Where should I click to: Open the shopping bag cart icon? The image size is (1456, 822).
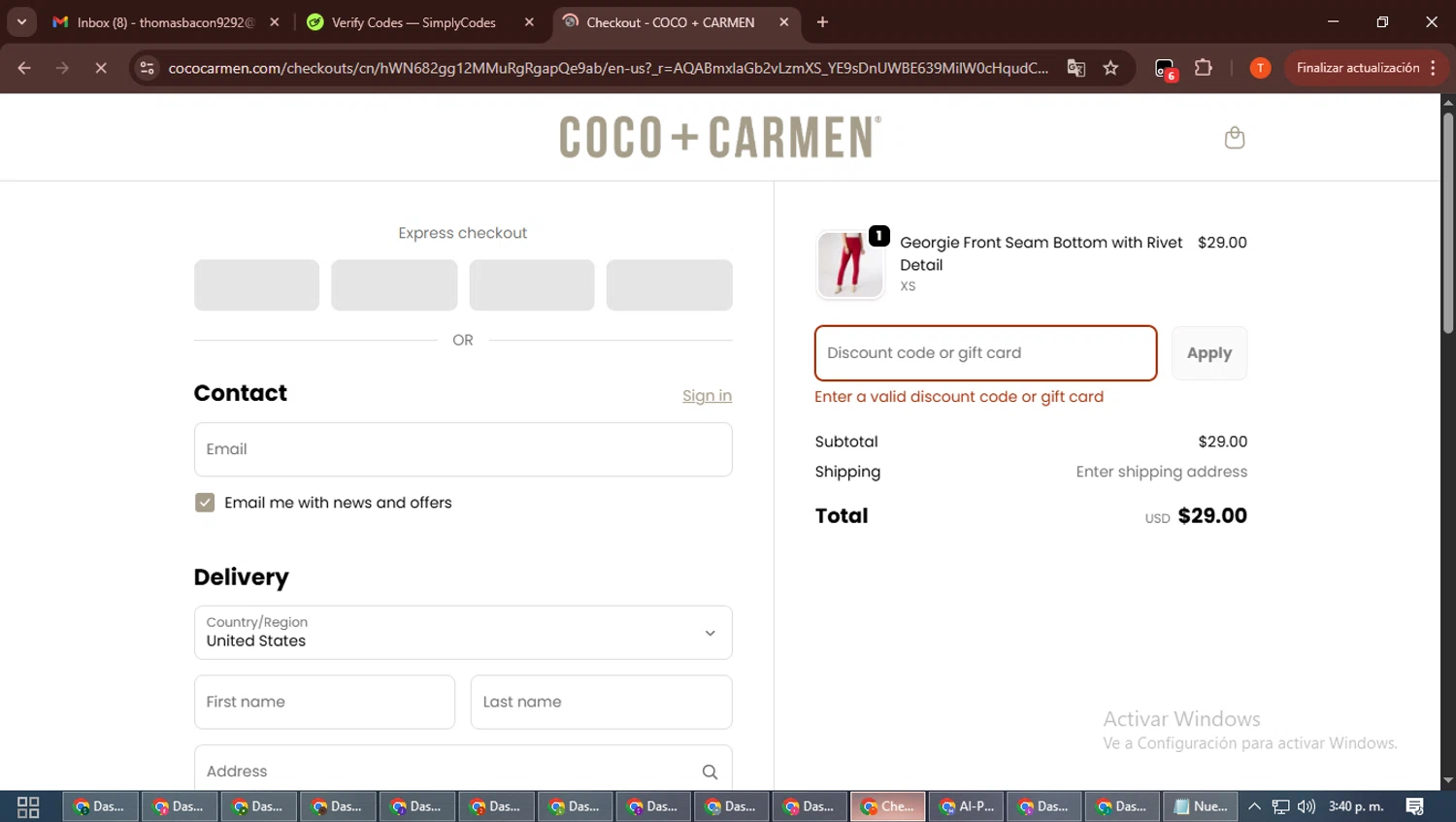pyautogui.click(x=1234, y=138)
